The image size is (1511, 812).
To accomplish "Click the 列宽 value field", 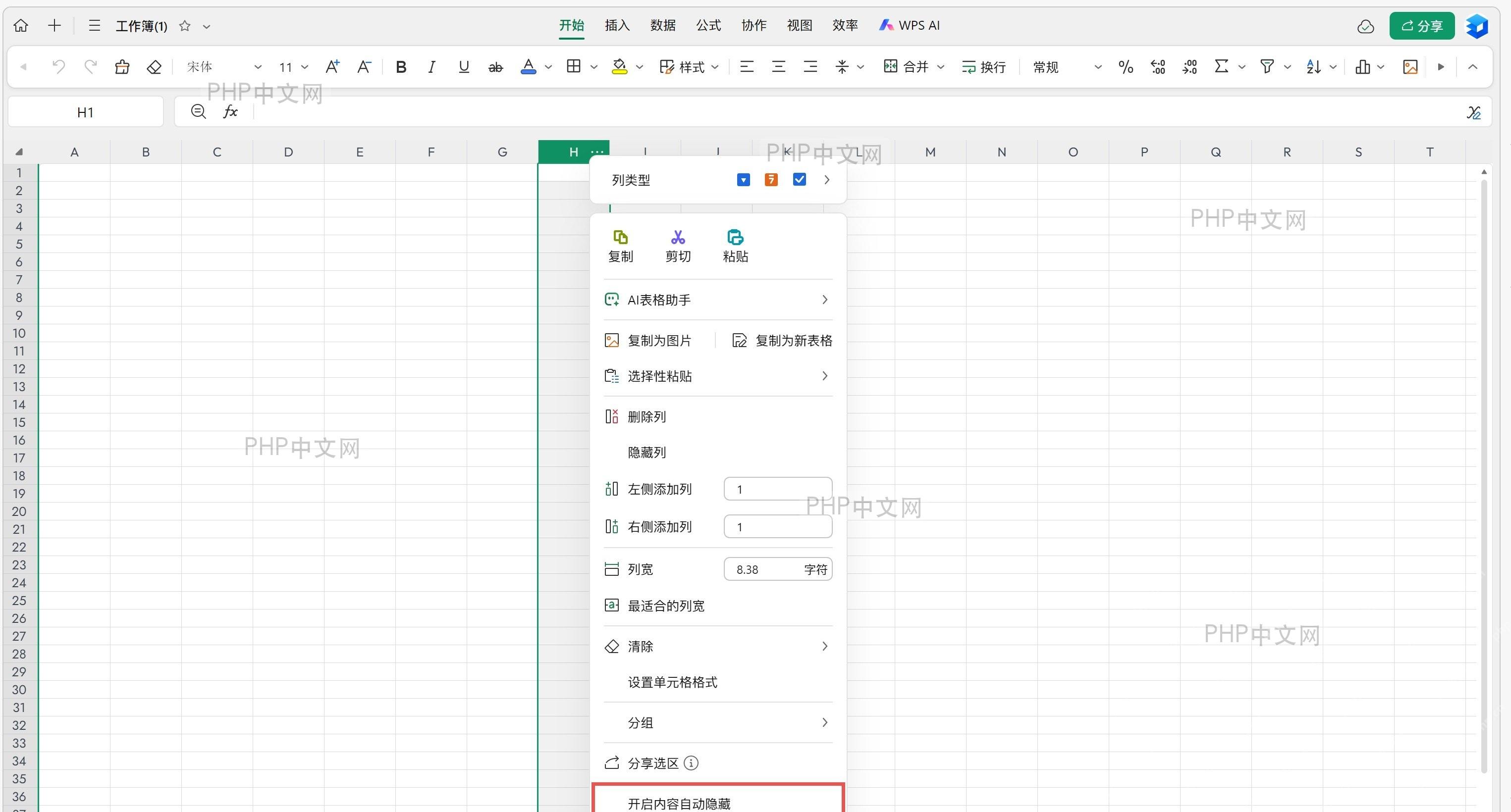I will [x=778, y=569].
